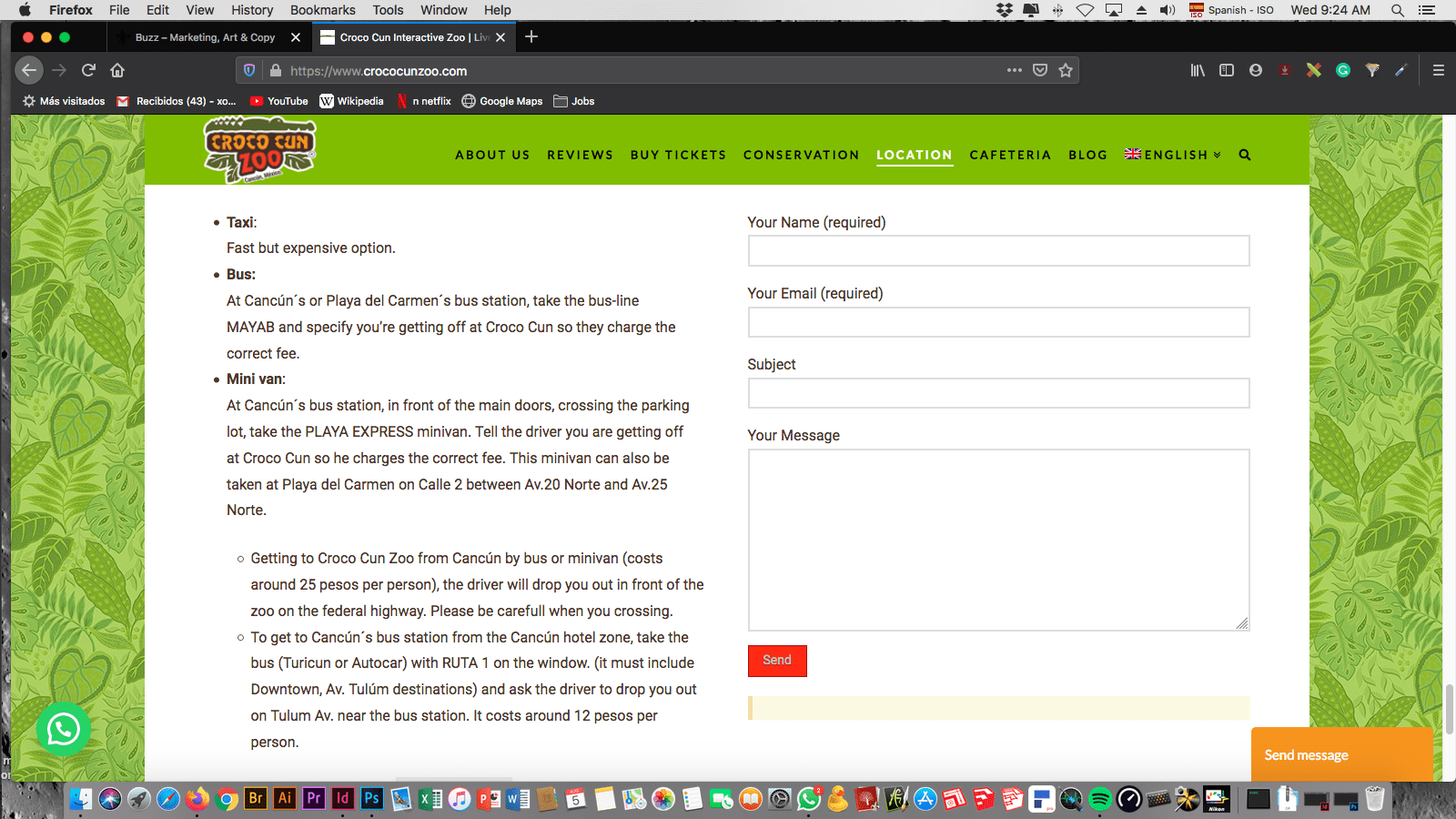Open the Firefox Library icon
This screenshot has width=1456, height=819.
pos(1198,70)
